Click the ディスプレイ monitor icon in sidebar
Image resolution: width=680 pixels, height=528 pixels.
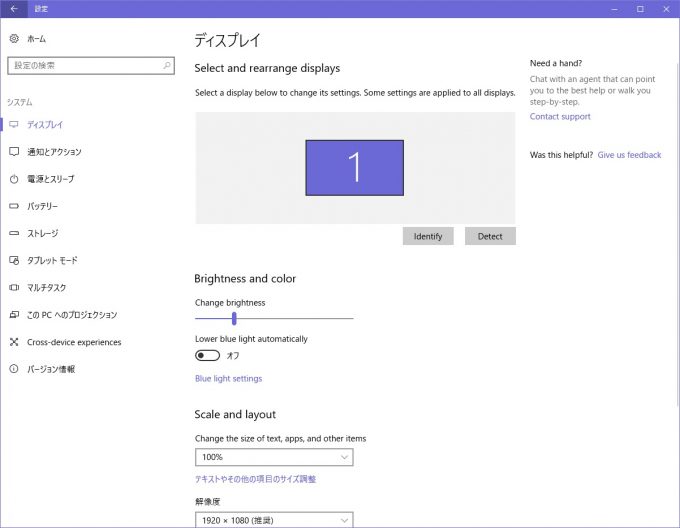(x=14, y=124)
